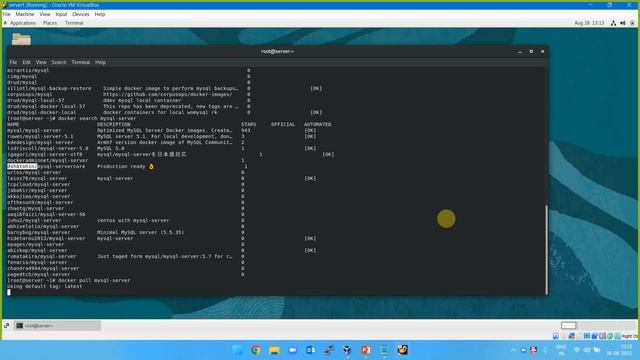This screenshot has width=640, height=360.
Task: Show hidden tray icons chevron
Action: point(513,350)
